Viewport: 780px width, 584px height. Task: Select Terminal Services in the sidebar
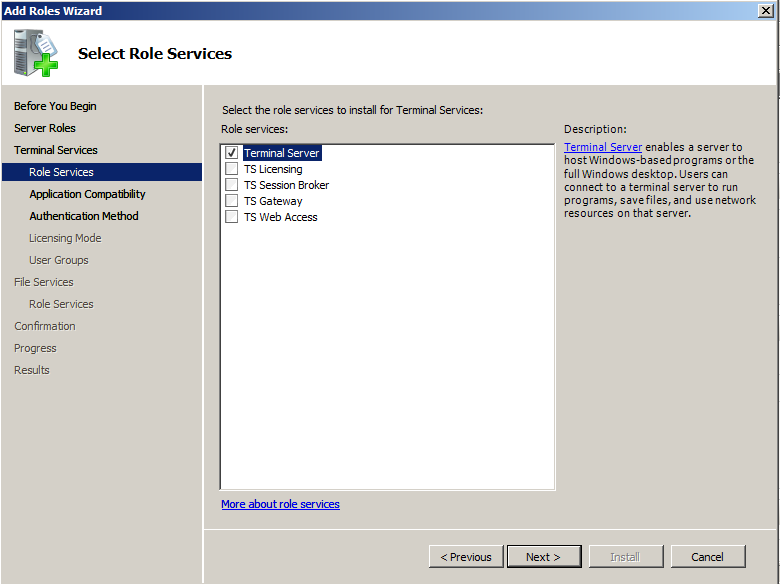click(x=56, y=150)
